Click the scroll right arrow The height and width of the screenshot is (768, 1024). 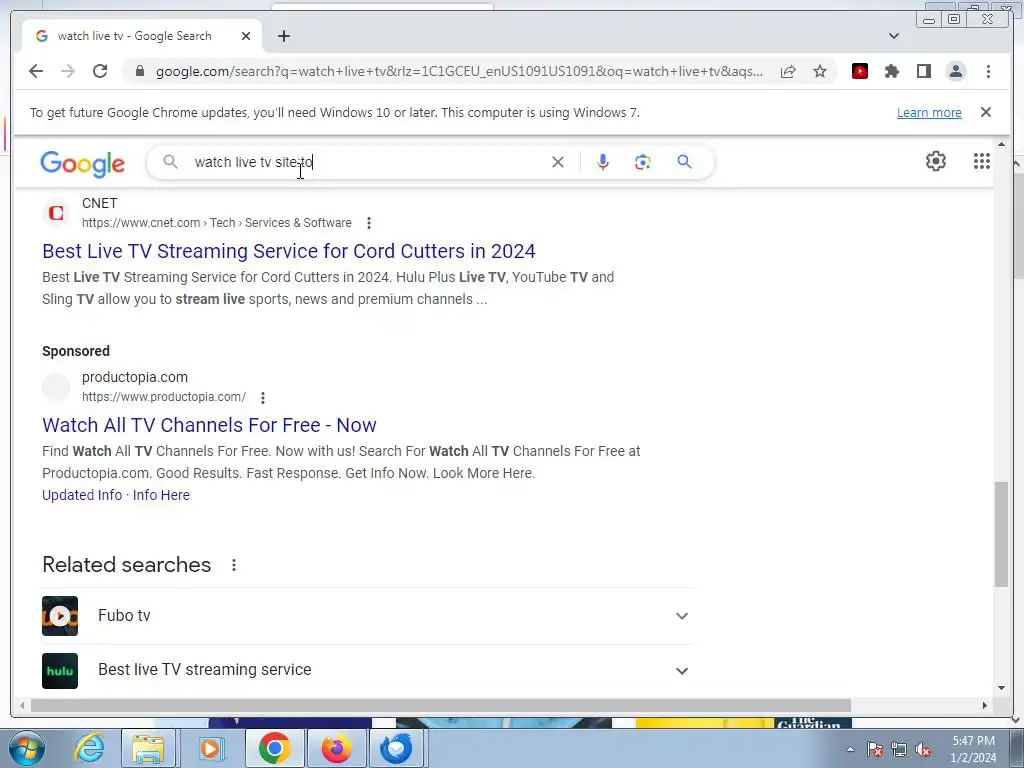985,705
